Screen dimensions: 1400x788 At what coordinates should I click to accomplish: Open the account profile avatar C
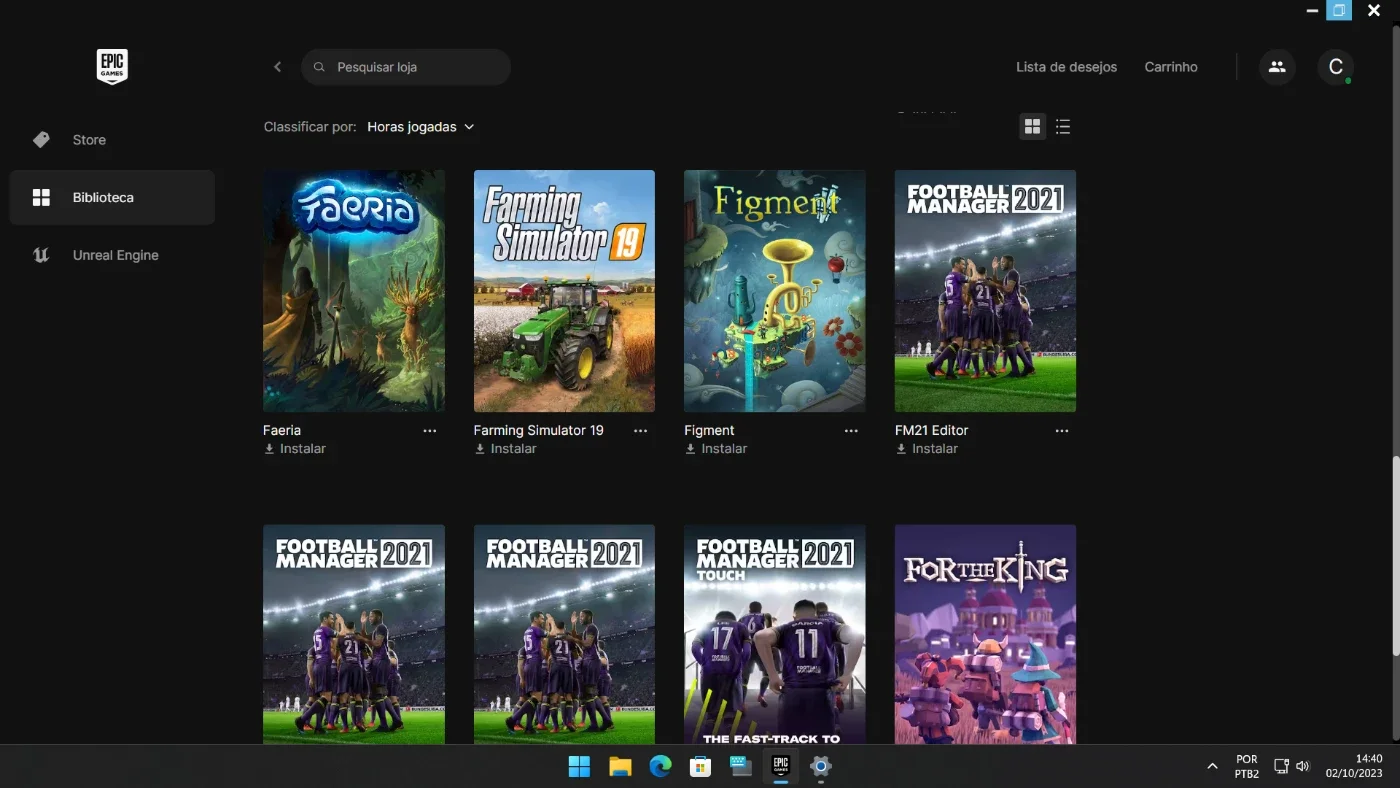tap(1335, 67)
